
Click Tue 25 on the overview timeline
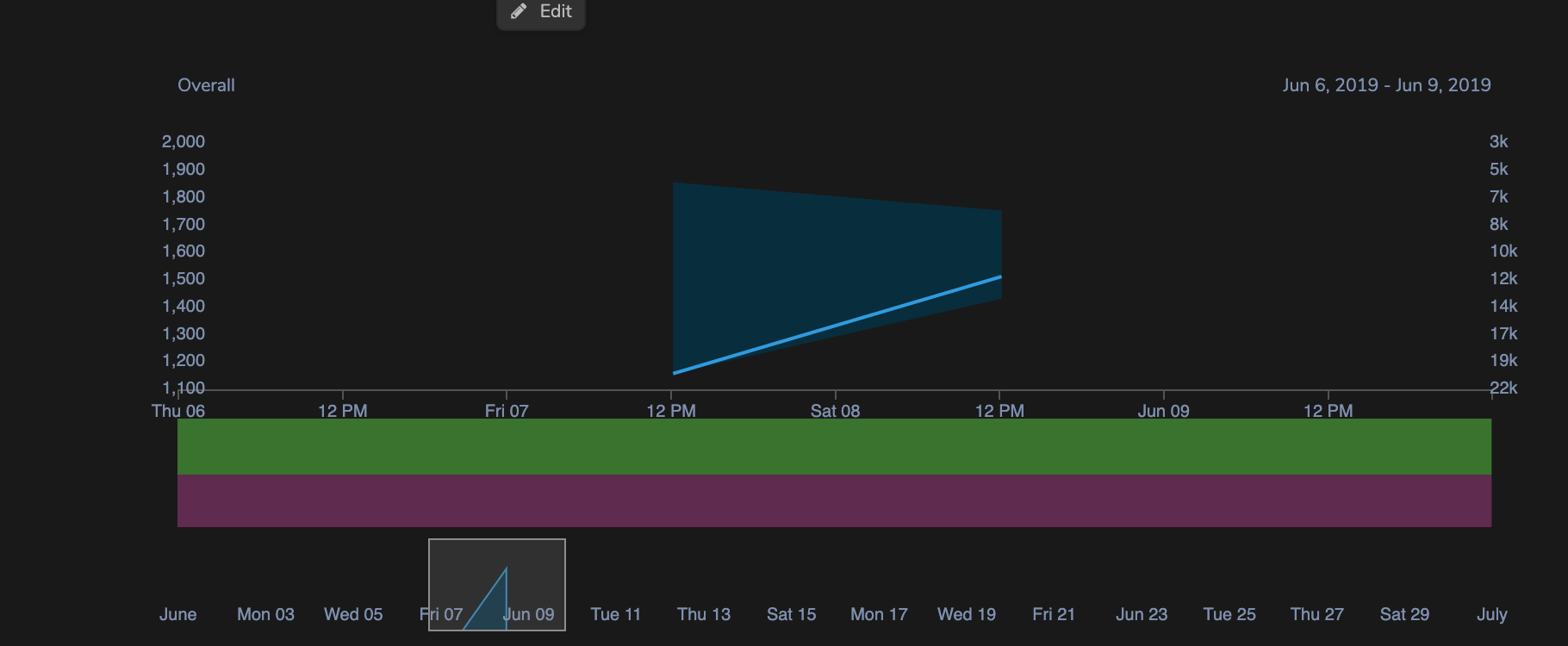[x=1229, y=614]
